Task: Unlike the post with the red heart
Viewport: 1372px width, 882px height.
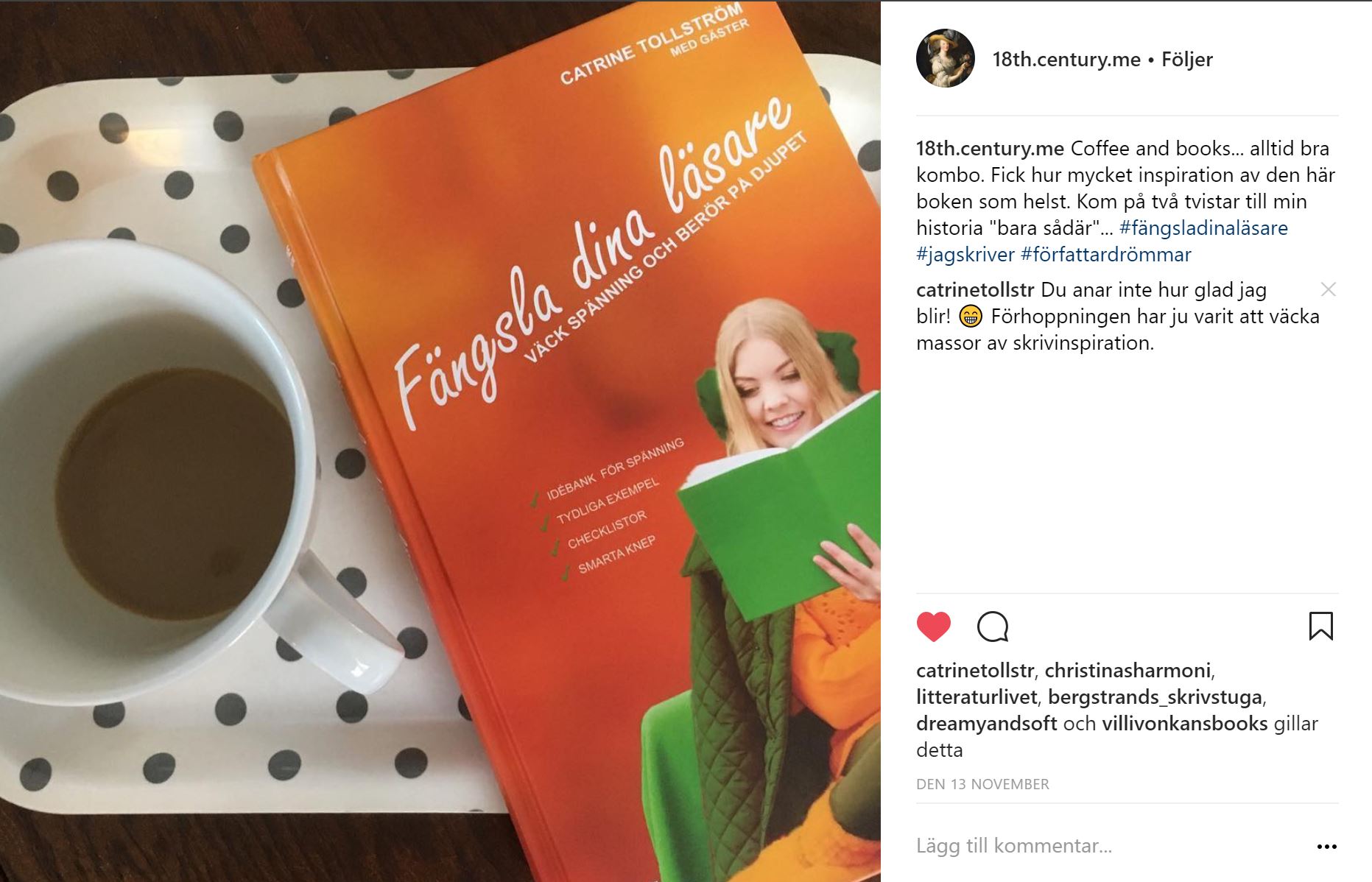Action: (x=934, y=627)
